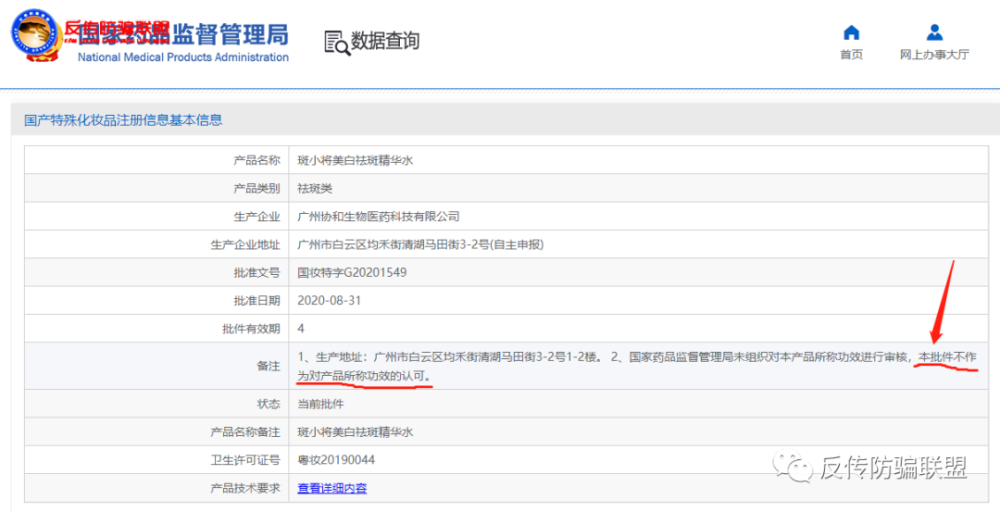Select the 批准文号 row label

point(257,273)
